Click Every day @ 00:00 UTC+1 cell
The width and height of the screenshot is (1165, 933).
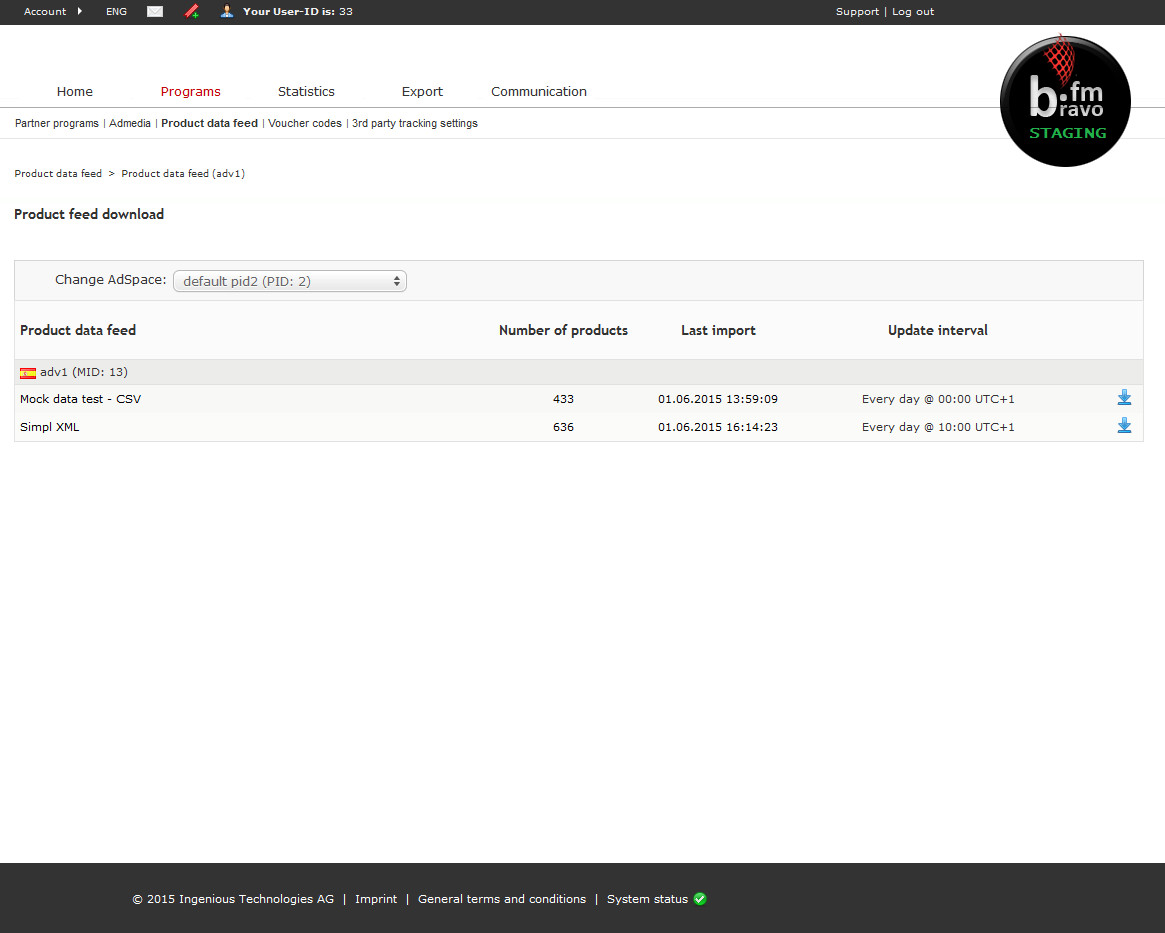click(x=938, y=399)
